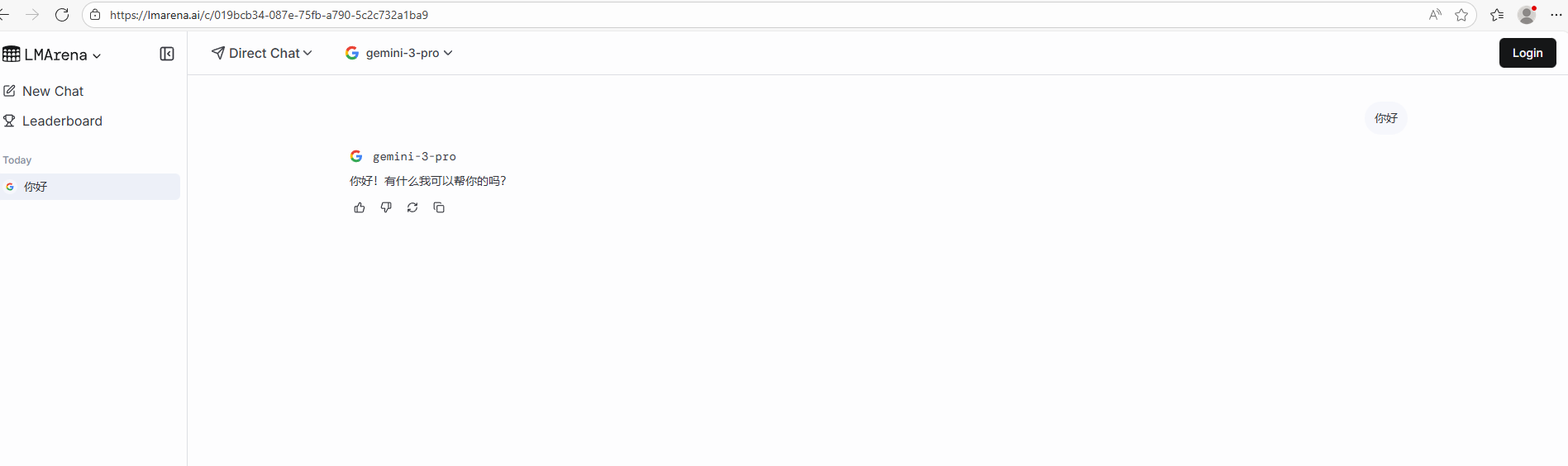The width and height of the screenshot is (1568, 466).
Task: View site information lock icon
Action: (95, 15)
